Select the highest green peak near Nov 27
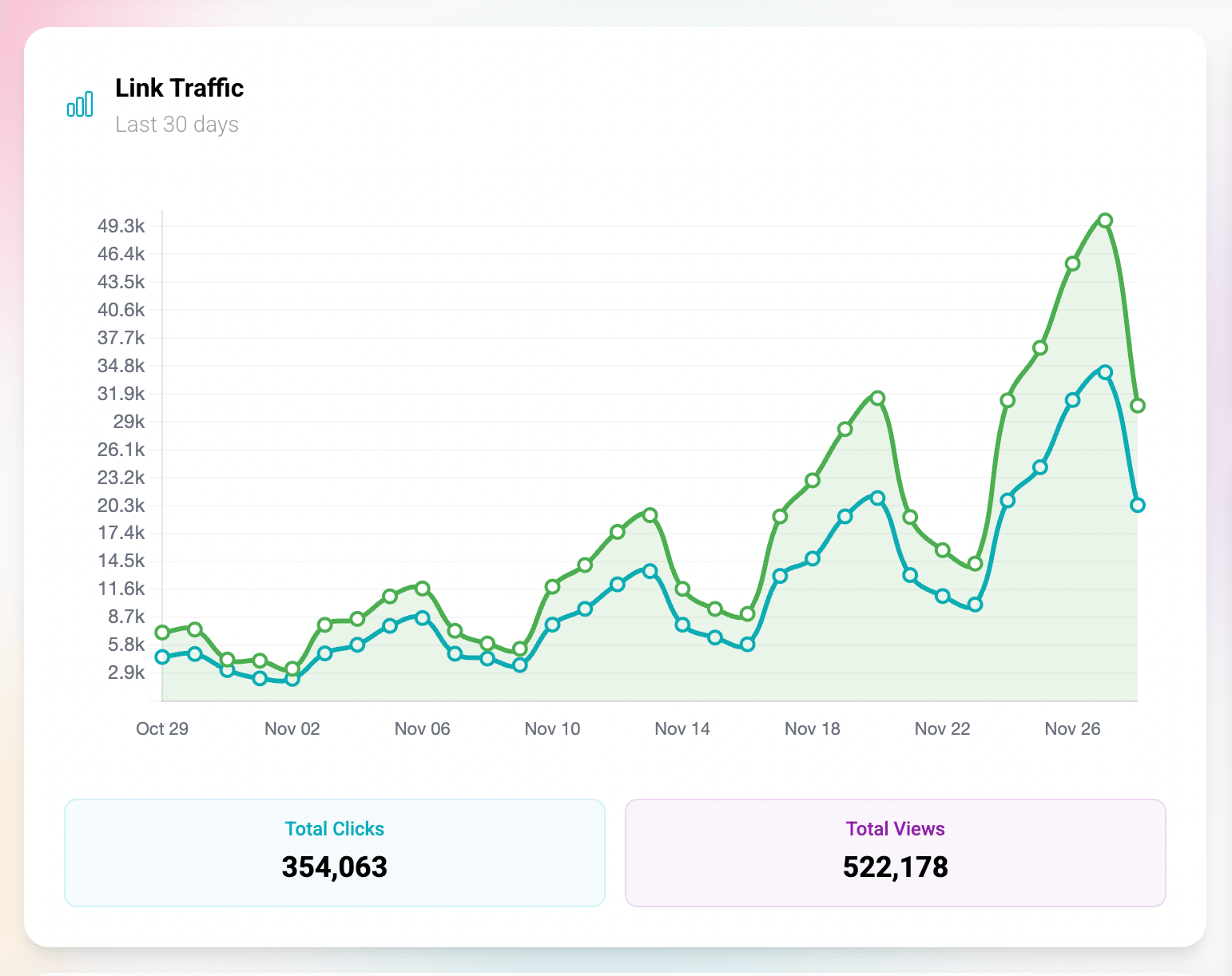Viewport: 1232px width, 976px height. coord(1105,220)
